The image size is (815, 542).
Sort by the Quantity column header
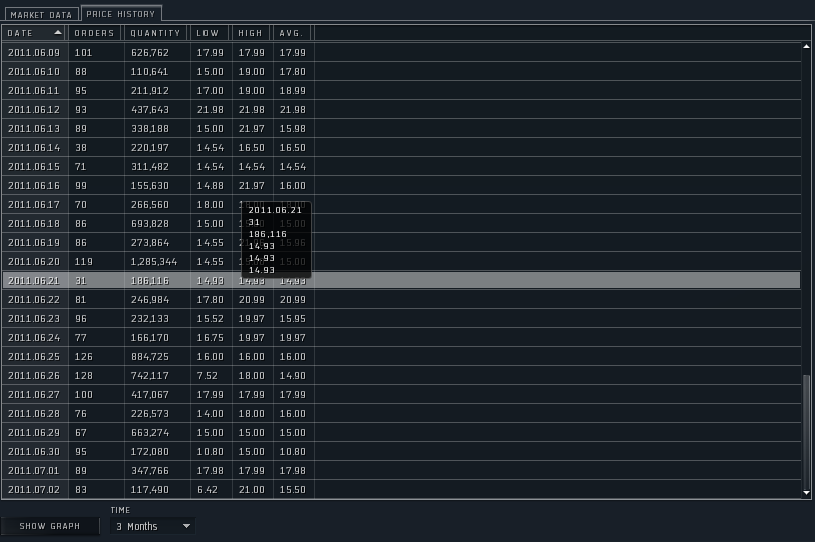(x=156, y=33)
